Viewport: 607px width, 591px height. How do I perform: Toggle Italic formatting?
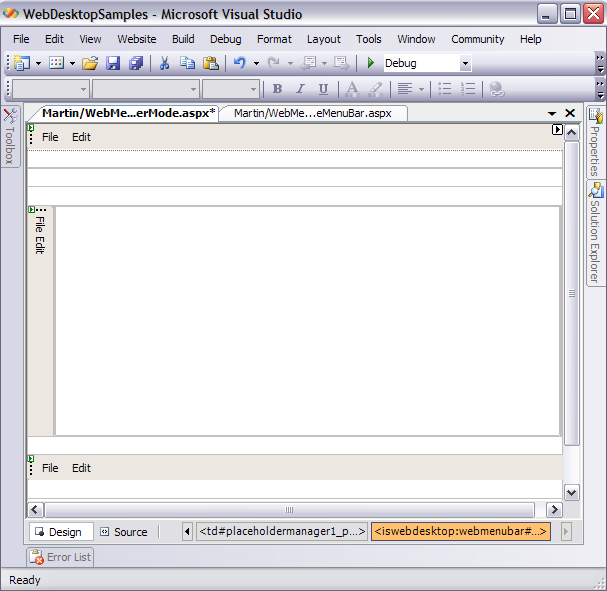click(x=299, y=89)
